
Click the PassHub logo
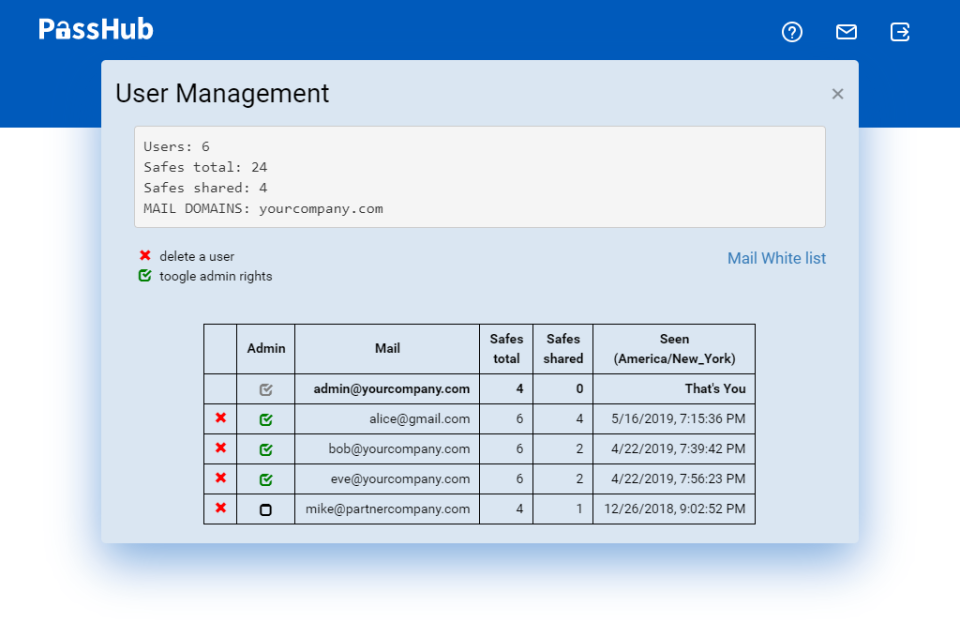pyautogui.click(x=95, y=28)
